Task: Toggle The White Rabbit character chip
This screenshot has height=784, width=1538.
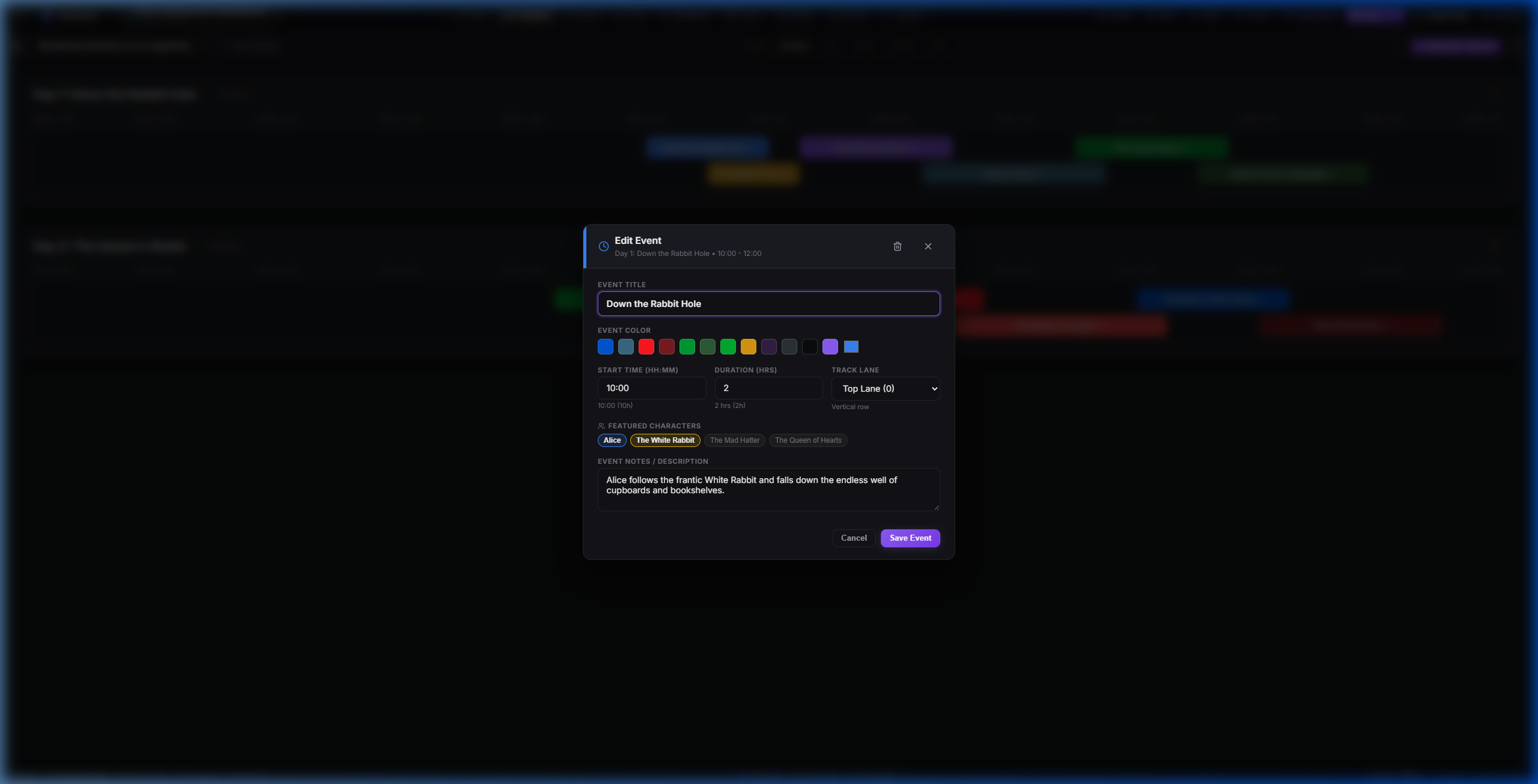Action: pos(665,440)
